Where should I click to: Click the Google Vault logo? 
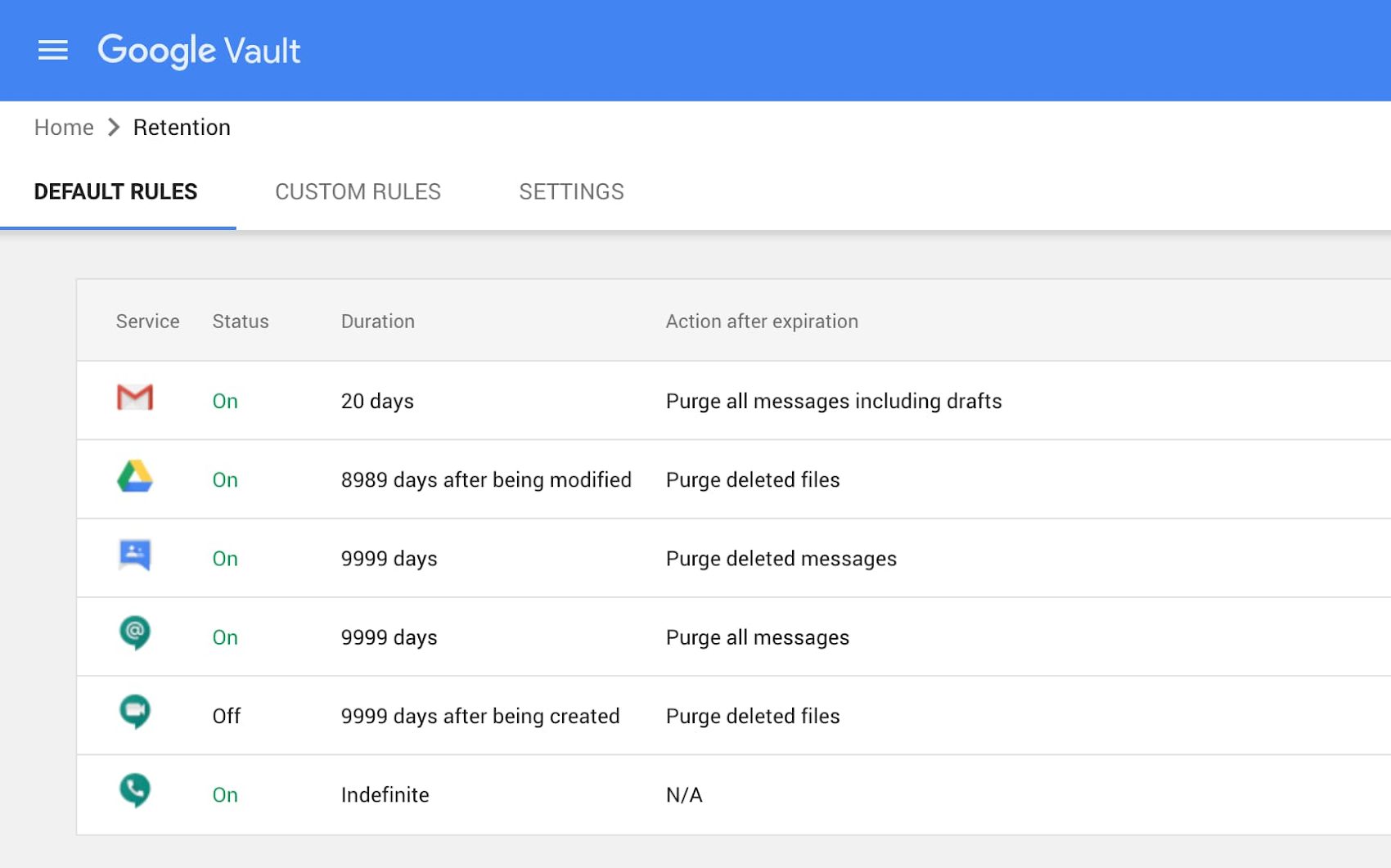199,51
